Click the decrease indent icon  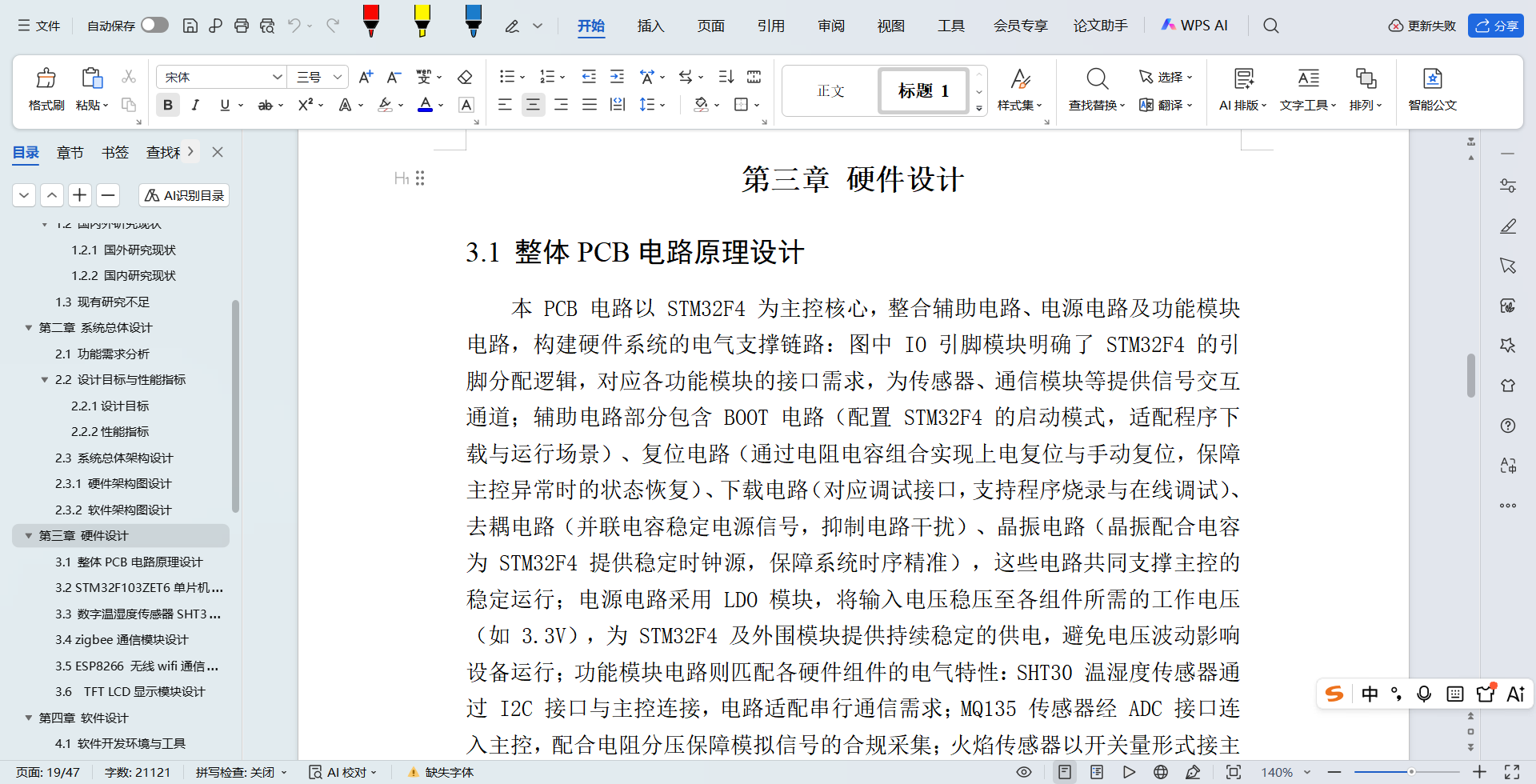pyautogui.click(x=589, y=77)
